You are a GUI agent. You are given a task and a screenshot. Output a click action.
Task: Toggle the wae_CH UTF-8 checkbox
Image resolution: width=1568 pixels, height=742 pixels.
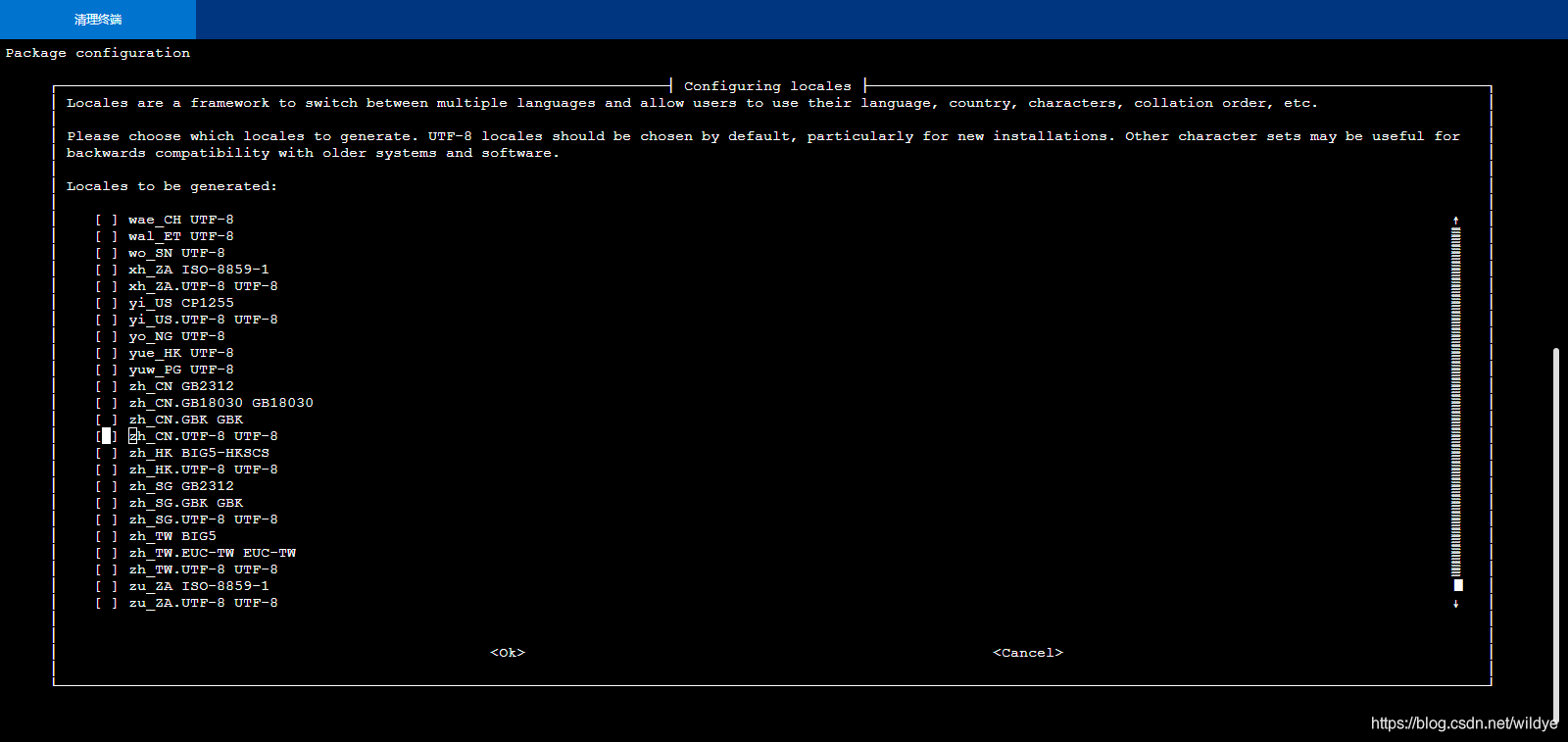106,220
